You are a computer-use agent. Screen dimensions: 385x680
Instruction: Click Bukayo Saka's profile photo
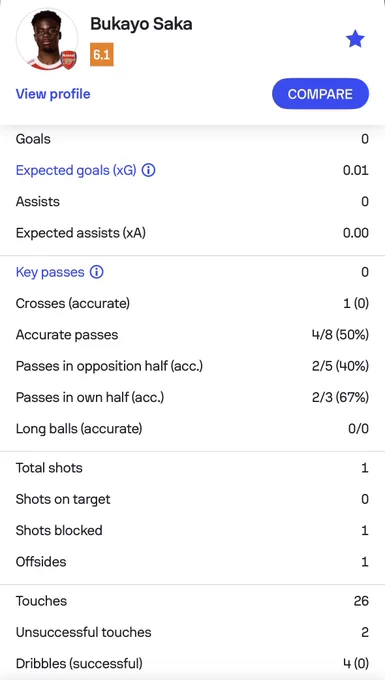point(47,39)
